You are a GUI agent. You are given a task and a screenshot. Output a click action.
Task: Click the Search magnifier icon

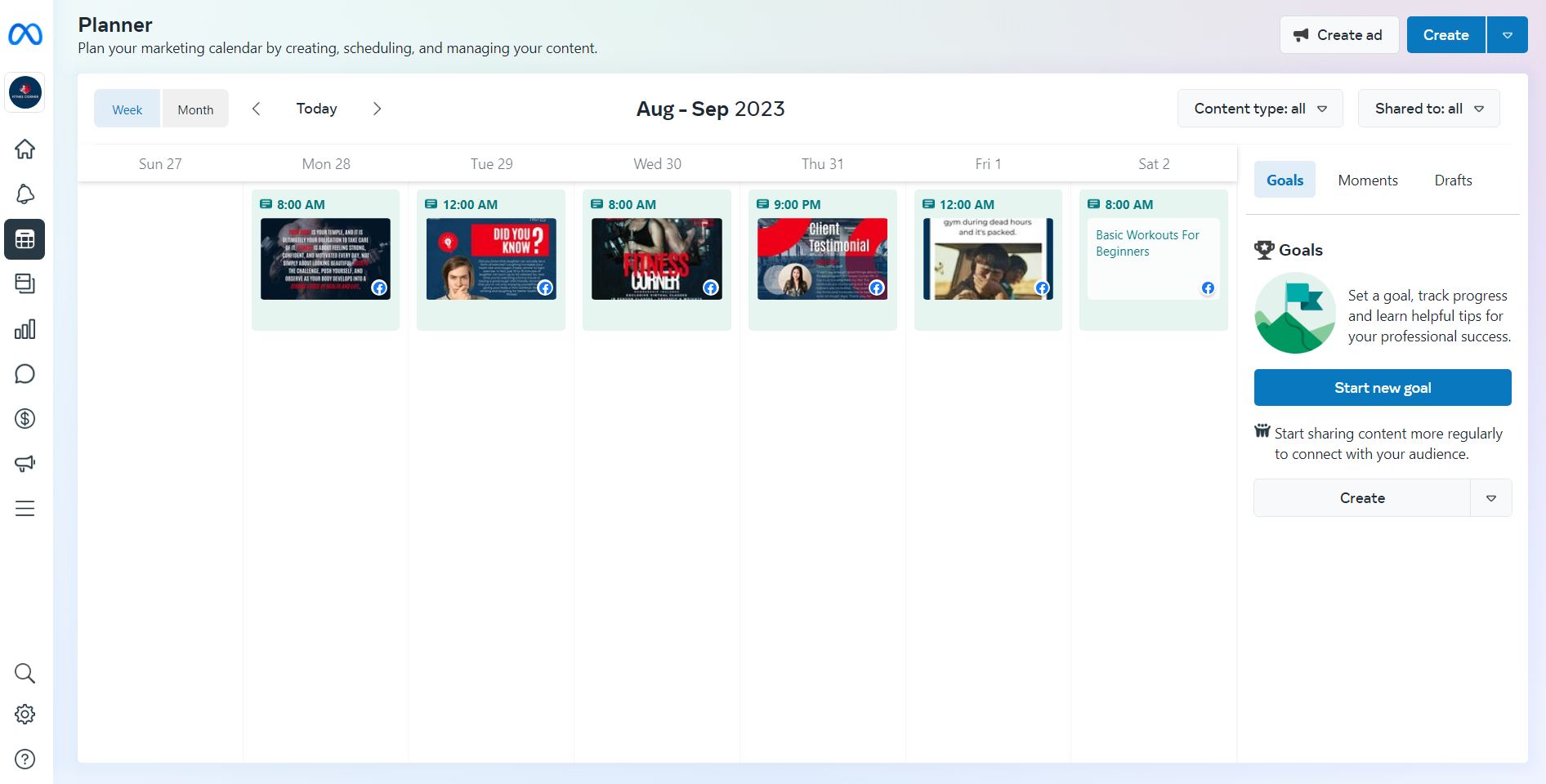pos(25,674)
